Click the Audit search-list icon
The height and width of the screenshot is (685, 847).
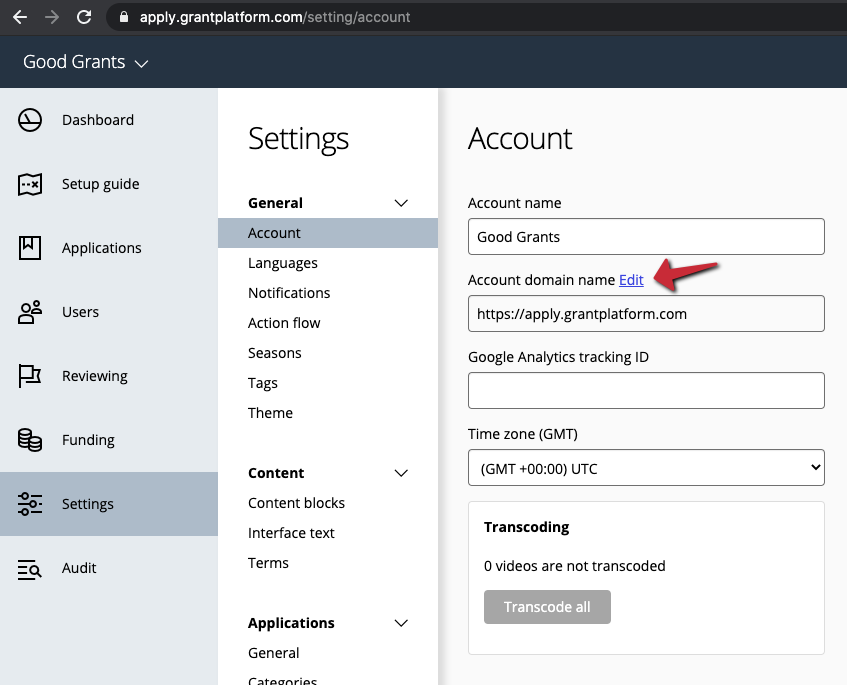tap(30, 568)
